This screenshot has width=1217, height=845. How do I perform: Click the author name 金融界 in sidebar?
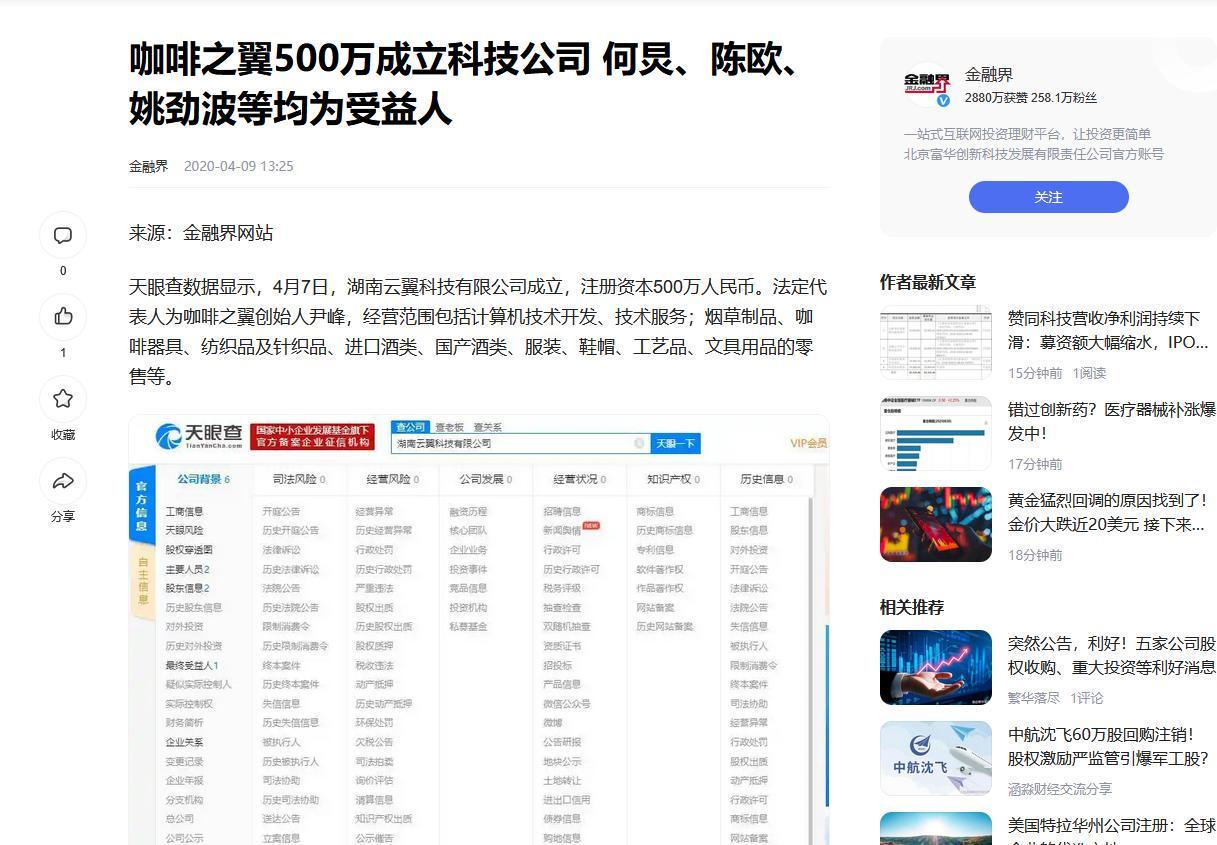988,75
